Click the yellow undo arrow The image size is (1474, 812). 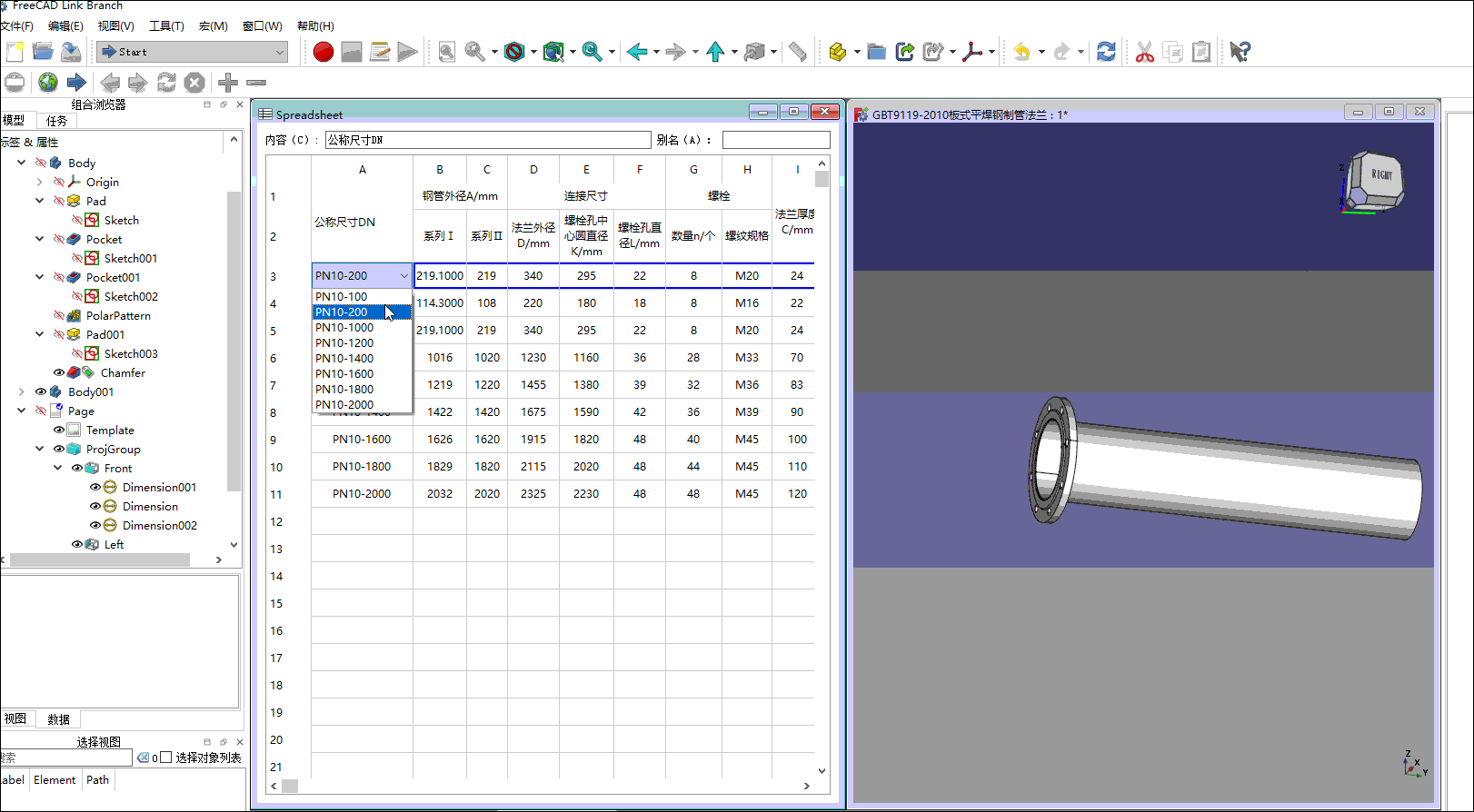pos(1021,52)
